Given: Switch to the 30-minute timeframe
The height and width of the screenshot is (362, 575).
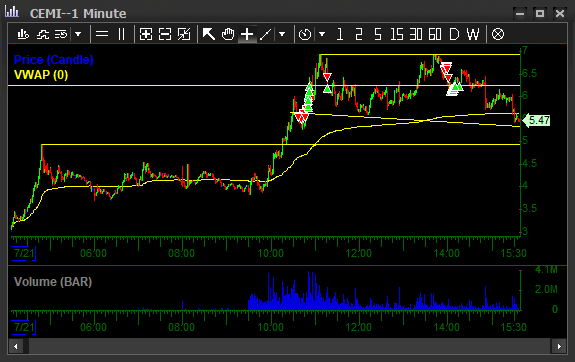Looking at the screenshot, I should 416,34.
